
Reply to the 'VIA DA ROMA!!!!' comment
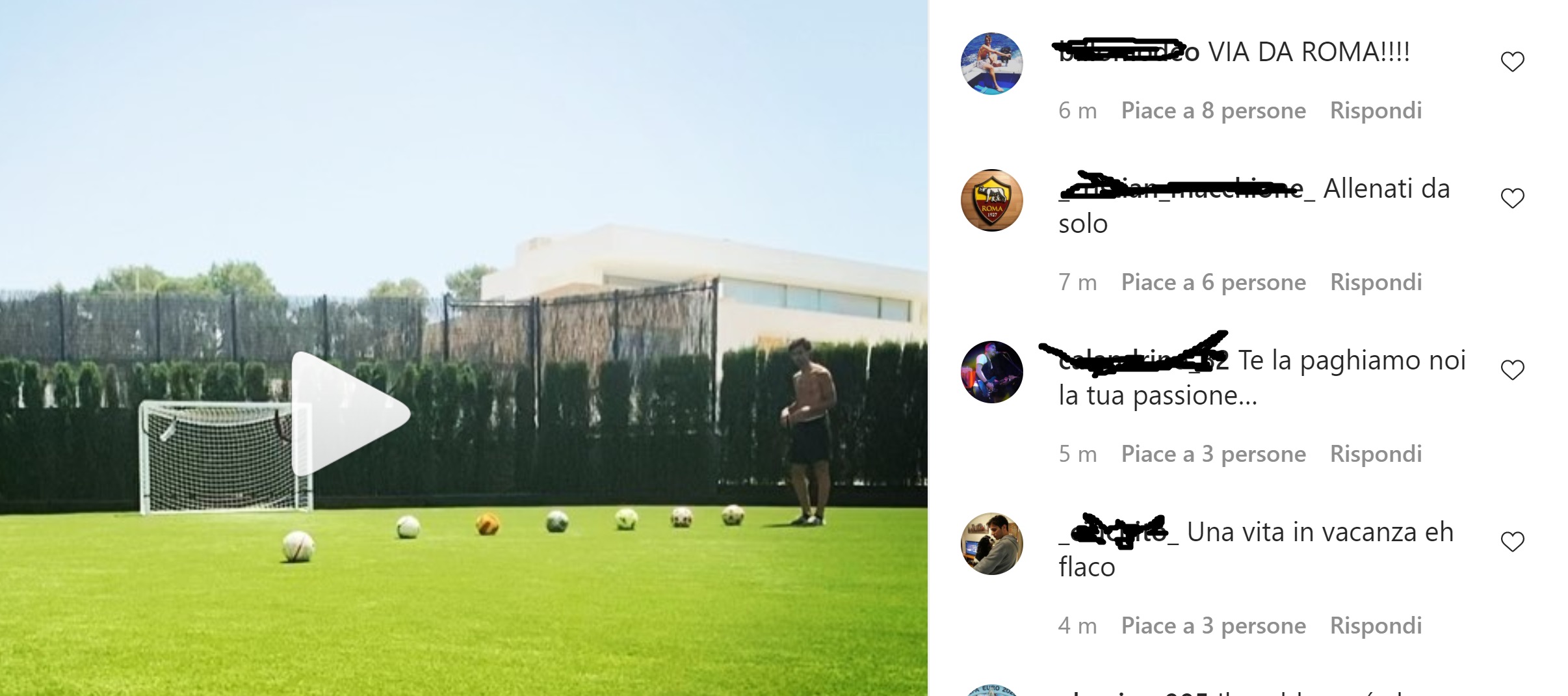[x=1376, y=111]
